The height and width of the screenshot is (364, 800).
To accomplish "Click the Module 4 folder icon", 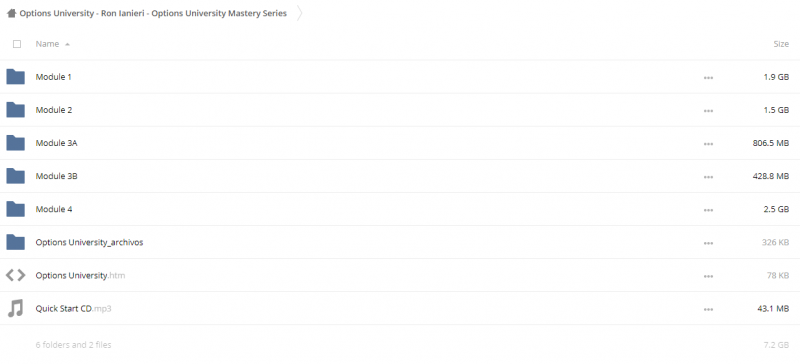I will coord(15,209).
